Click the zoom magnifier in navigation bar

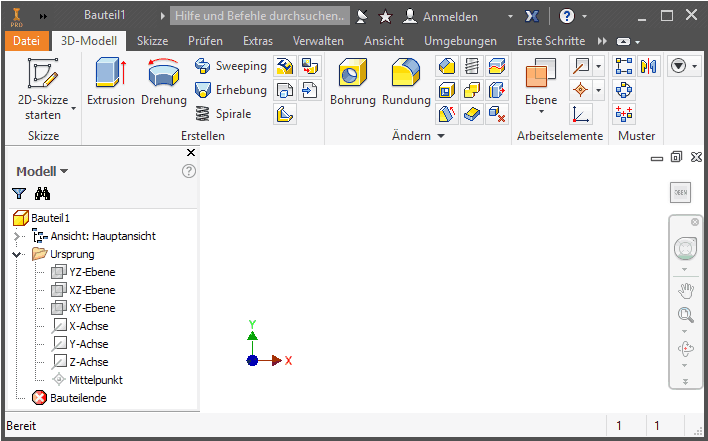[x=686, y=316]
